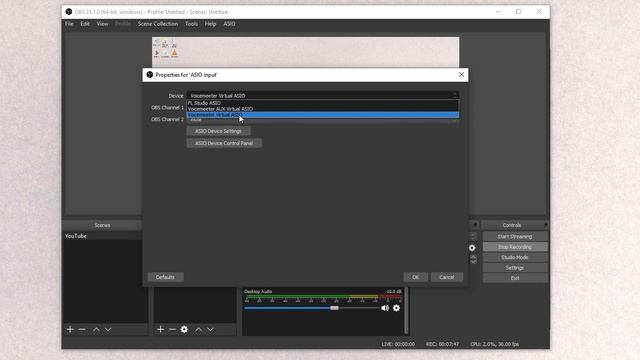This screenshot has height=360, width=640.
Task: Toggle Studio Mode in Controls
Action: [x=515, y=258]
